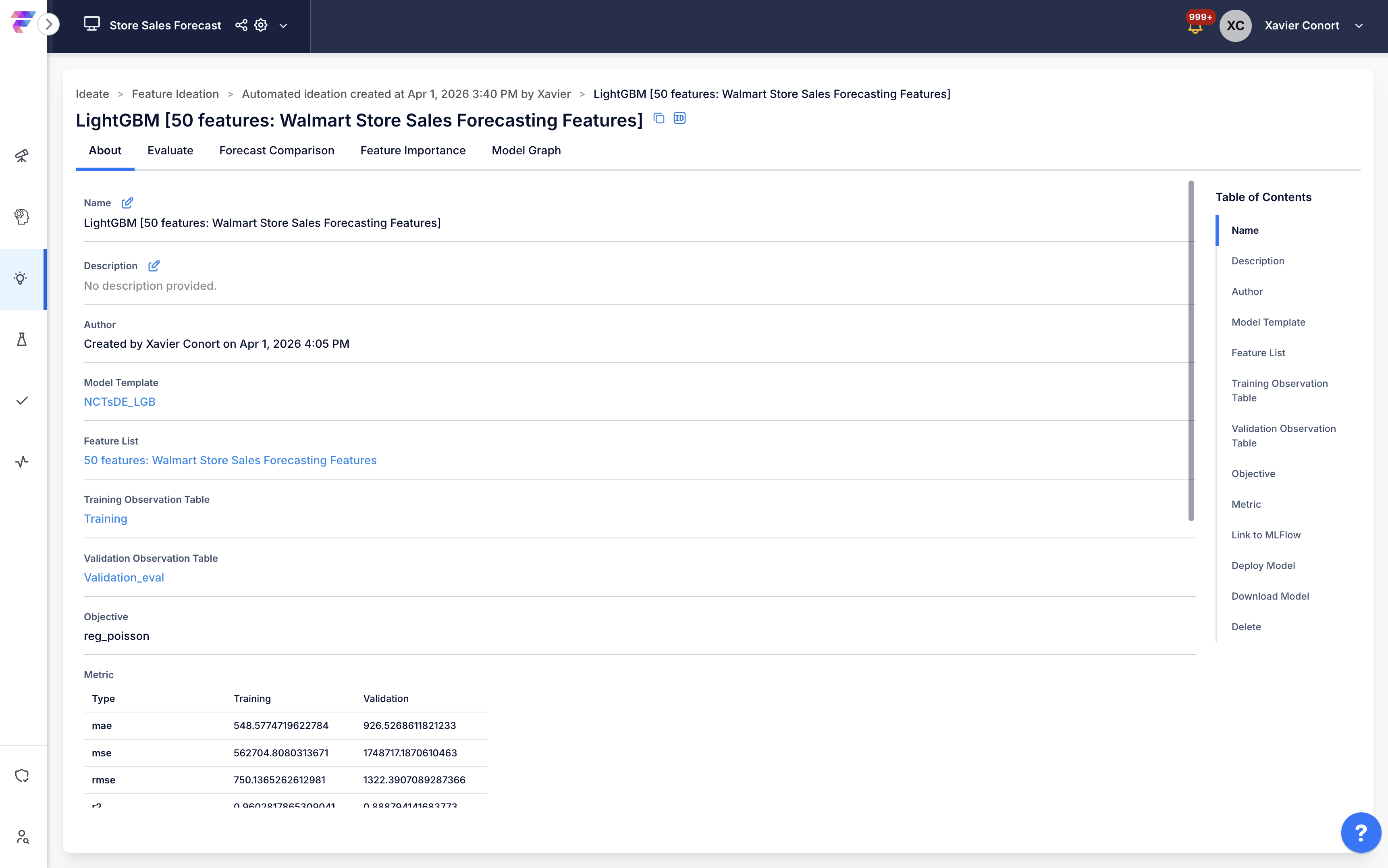The image size is (1388, 868).
Task: Open the settings gear in the top bar
Action: coord(261,25)
